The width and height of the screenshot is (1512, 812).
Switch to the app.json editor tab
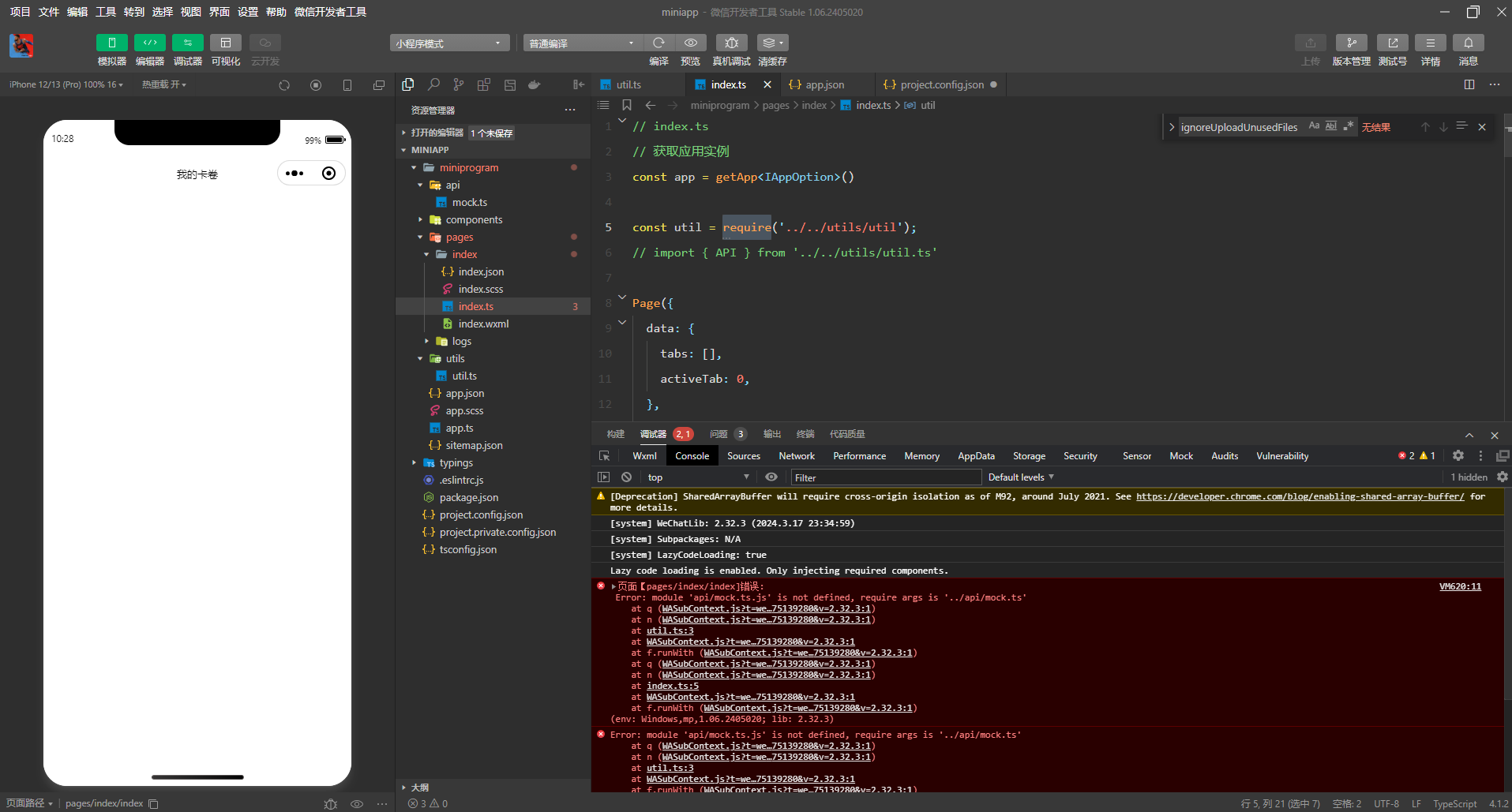[827, 84]
